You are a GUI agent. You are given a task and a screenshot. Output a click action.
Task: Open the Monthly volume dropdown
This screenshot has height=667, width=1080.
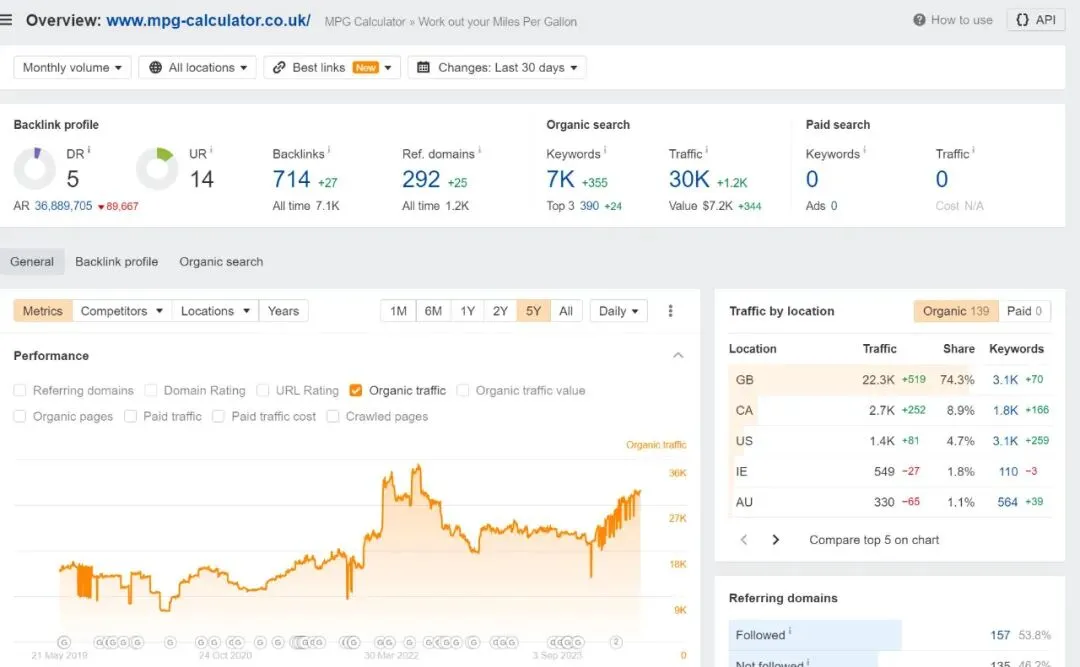[x=72, y=68]
